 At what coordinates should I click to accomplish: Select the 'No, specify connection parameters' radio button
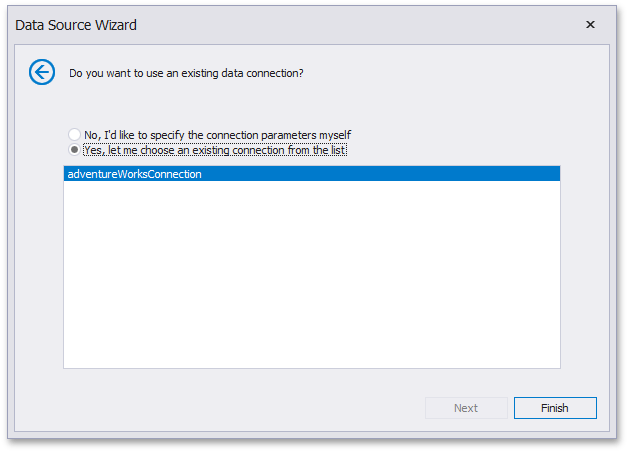pyautogui.click(x=74, y=134)
